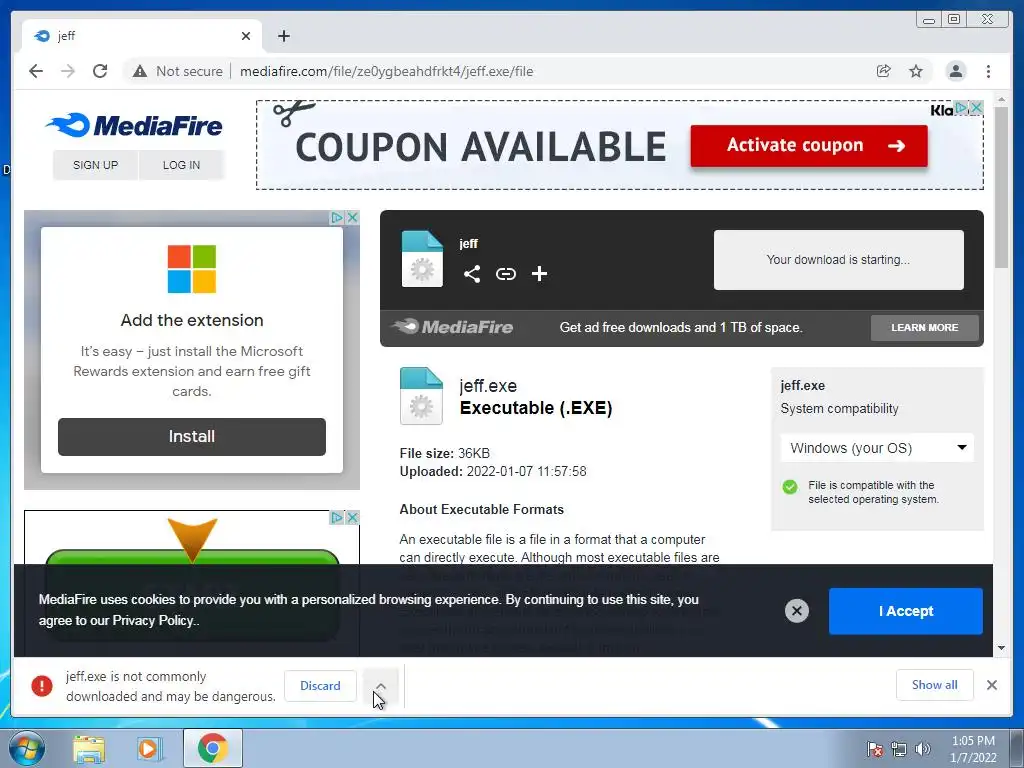The image size is (1024, 768).
Task: Add jeff file with the plus icon
Action: point(539,274)
